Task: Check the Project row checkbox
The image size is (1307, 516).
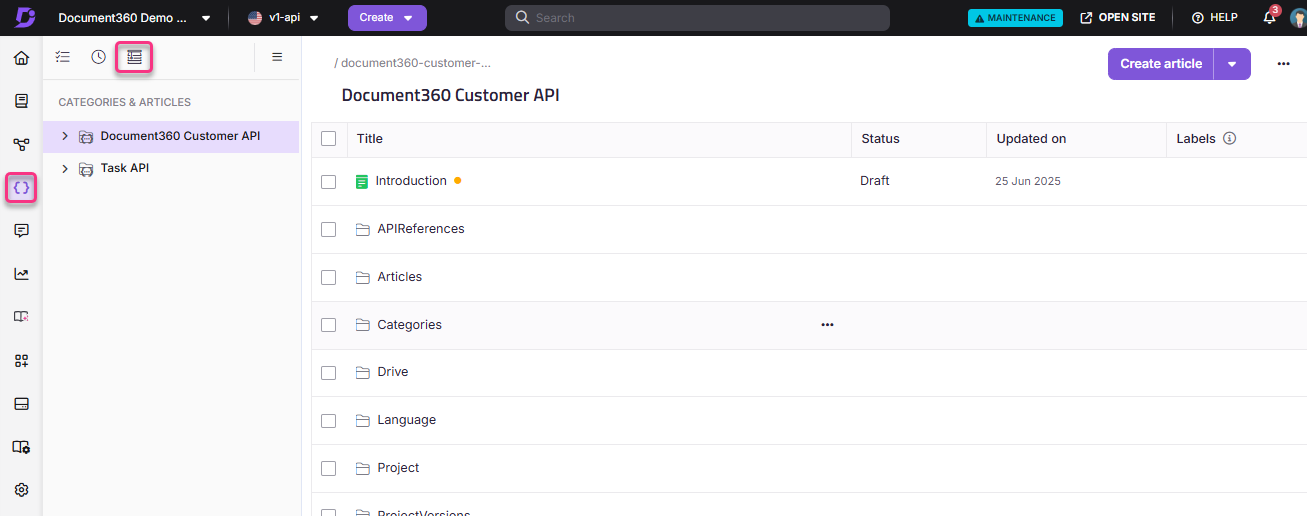Action: (x=328, y=468)
